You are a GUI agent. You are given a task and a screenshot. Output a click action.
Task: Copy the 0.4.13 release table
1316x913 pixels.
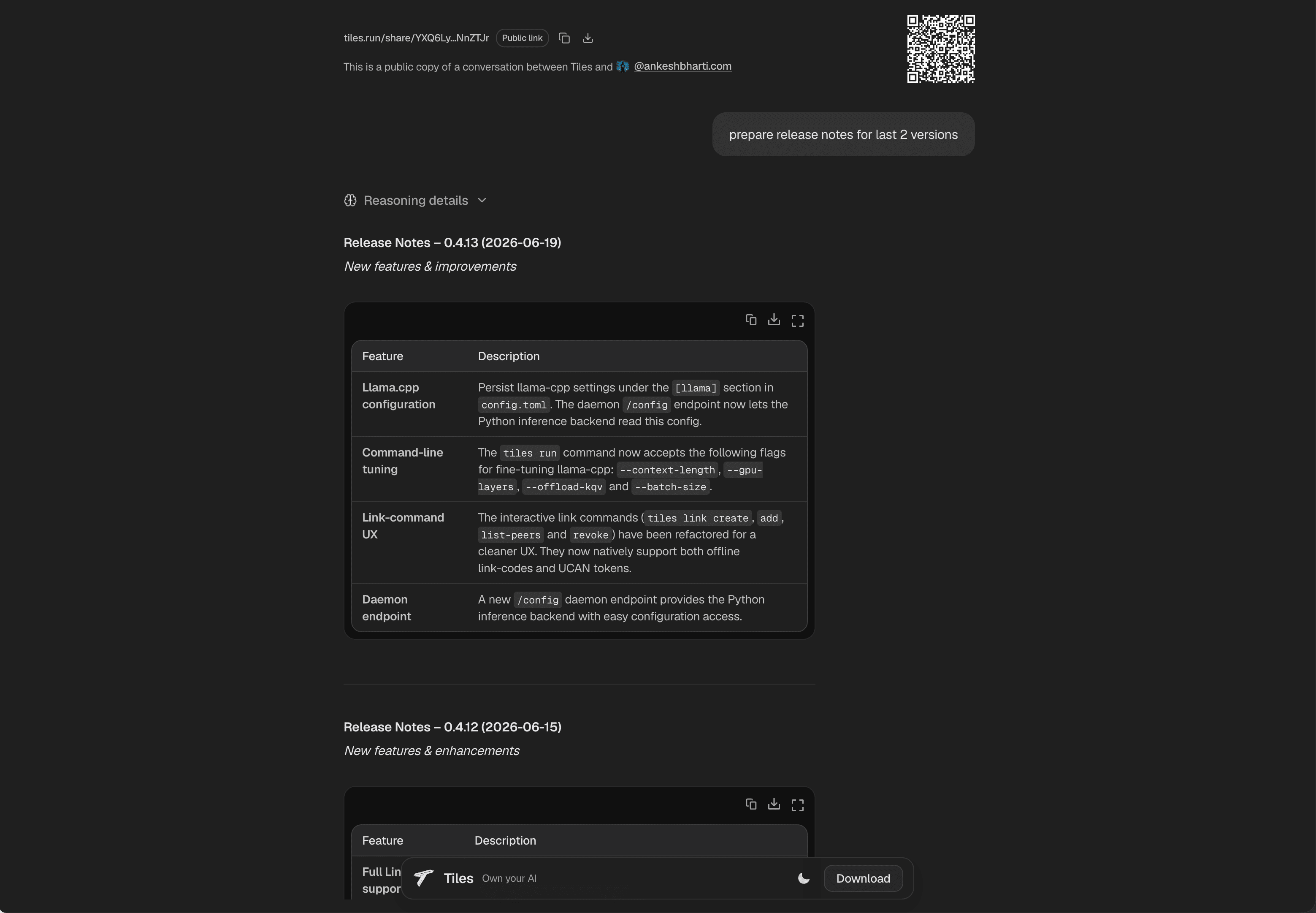(x=751, y=320)
